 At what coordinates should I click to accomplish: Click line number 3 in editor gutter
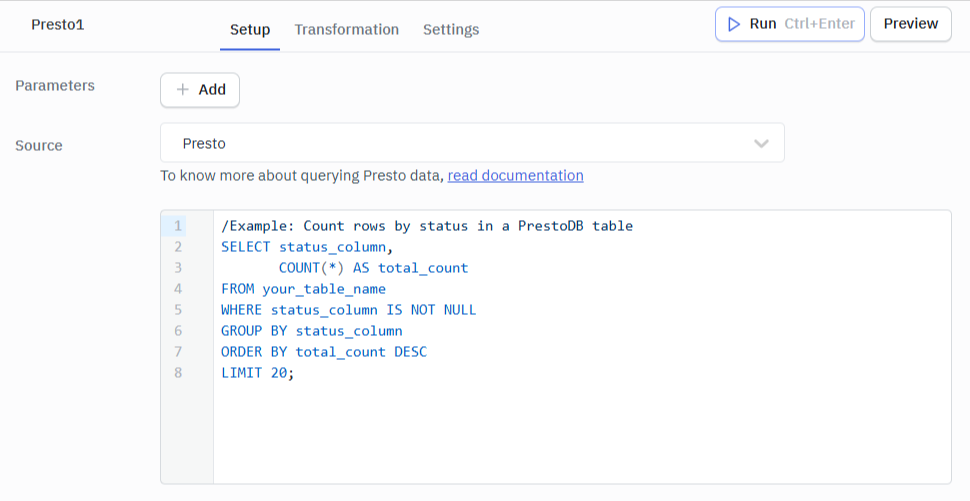(178, 268)
